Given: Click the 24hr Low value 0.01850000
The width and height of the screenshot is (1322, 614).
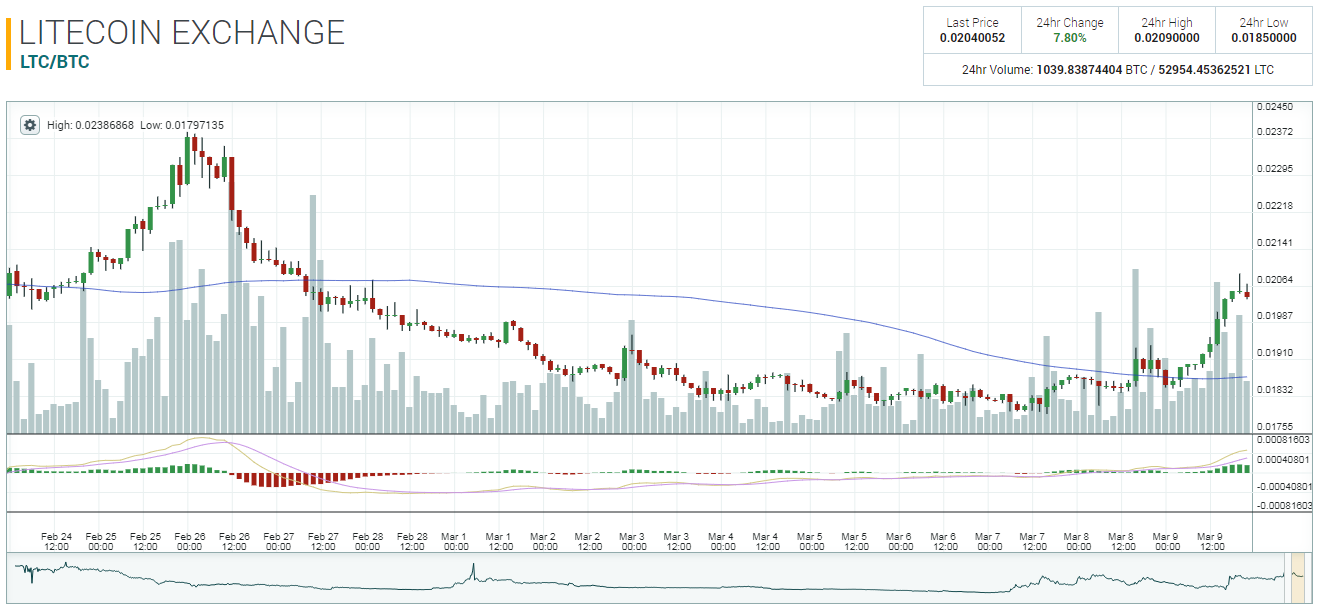Looking at the screenshot, I should click(1264, 38).
